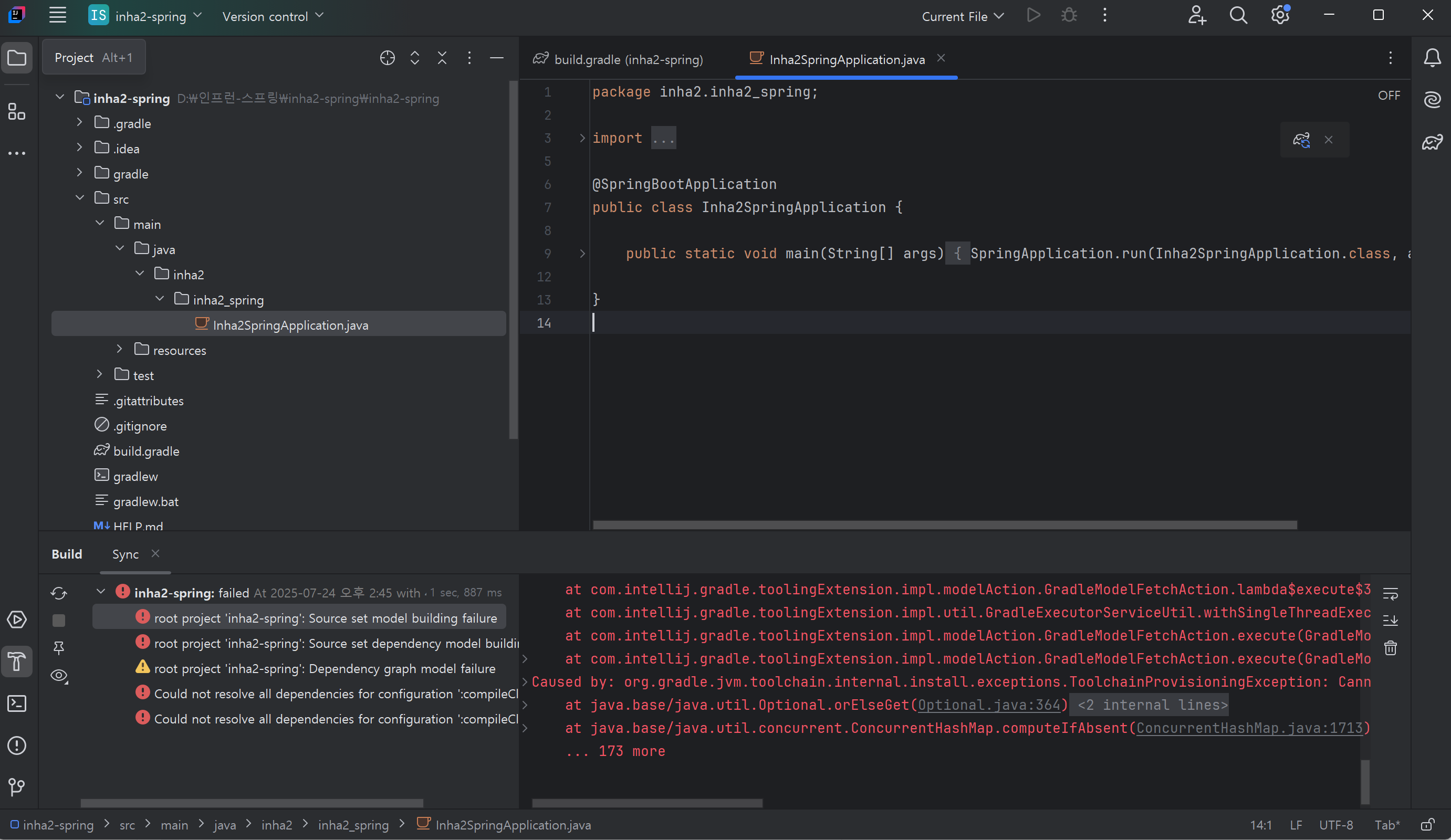Image resolution: width=1451 pixels, height=840 pixels.
Task: Expand the 2 internal lines fold
Action: [x=1148, y=705]
